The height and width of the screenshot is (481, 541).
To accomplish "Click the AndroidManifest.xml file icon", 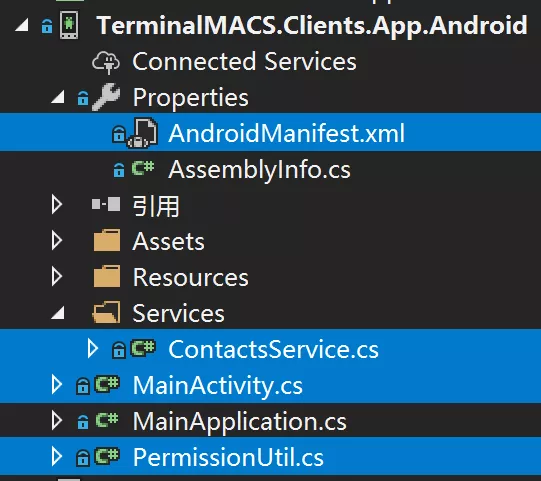I will point(143,133).
